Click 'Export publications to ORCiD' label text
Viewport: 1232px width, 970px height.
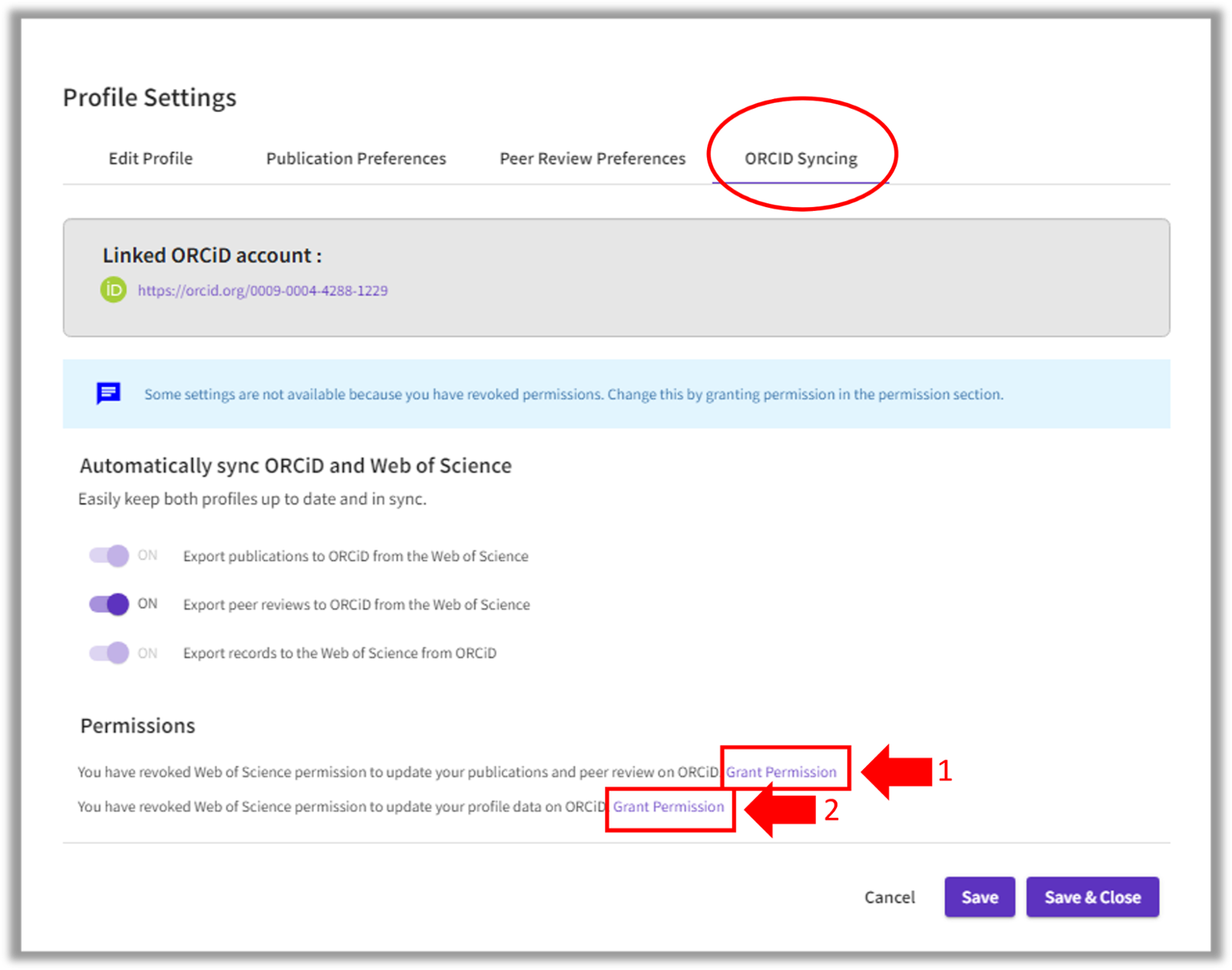[x=355, y=556]
